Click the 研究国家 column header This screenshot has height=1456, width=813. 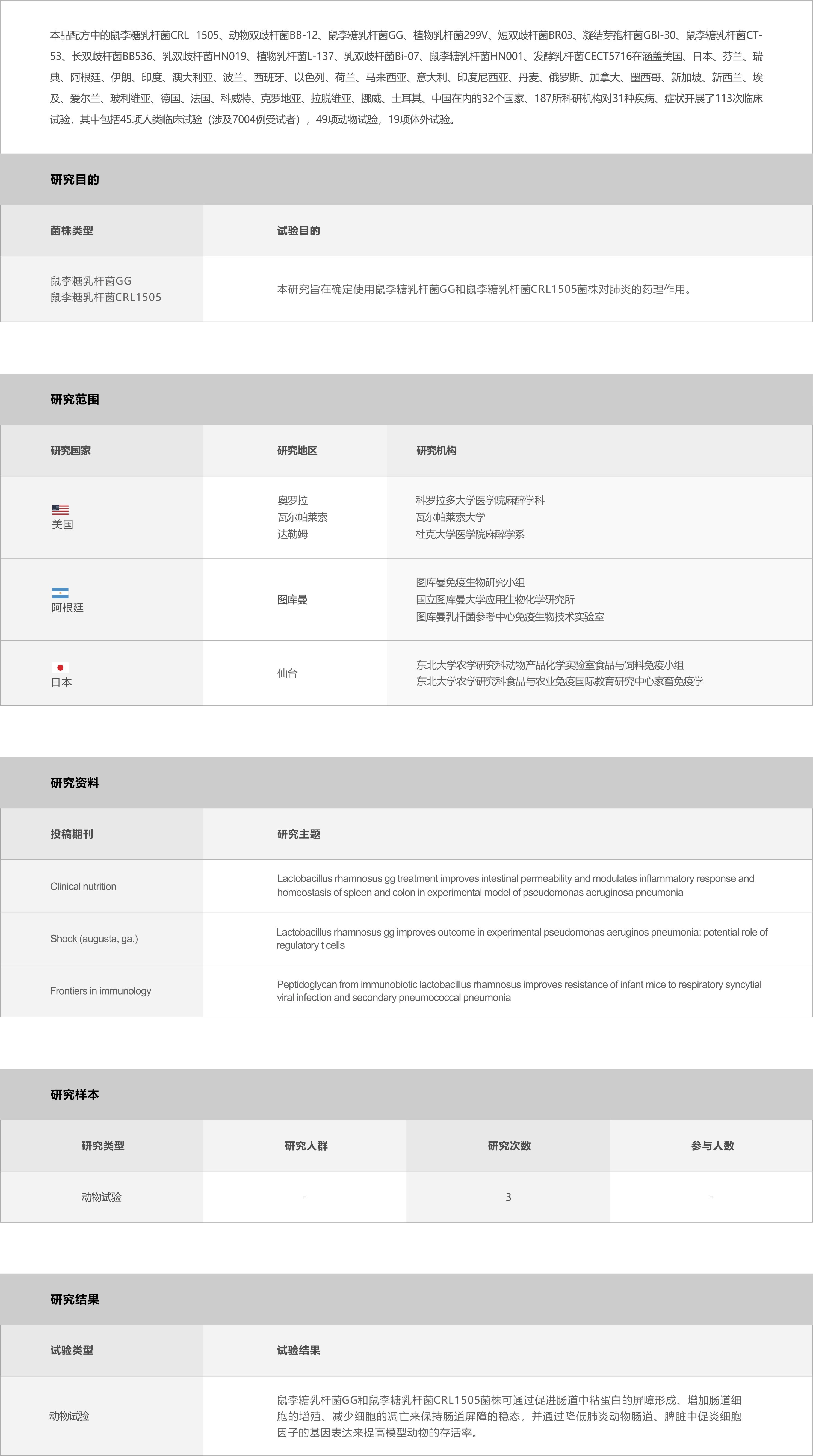71,451
